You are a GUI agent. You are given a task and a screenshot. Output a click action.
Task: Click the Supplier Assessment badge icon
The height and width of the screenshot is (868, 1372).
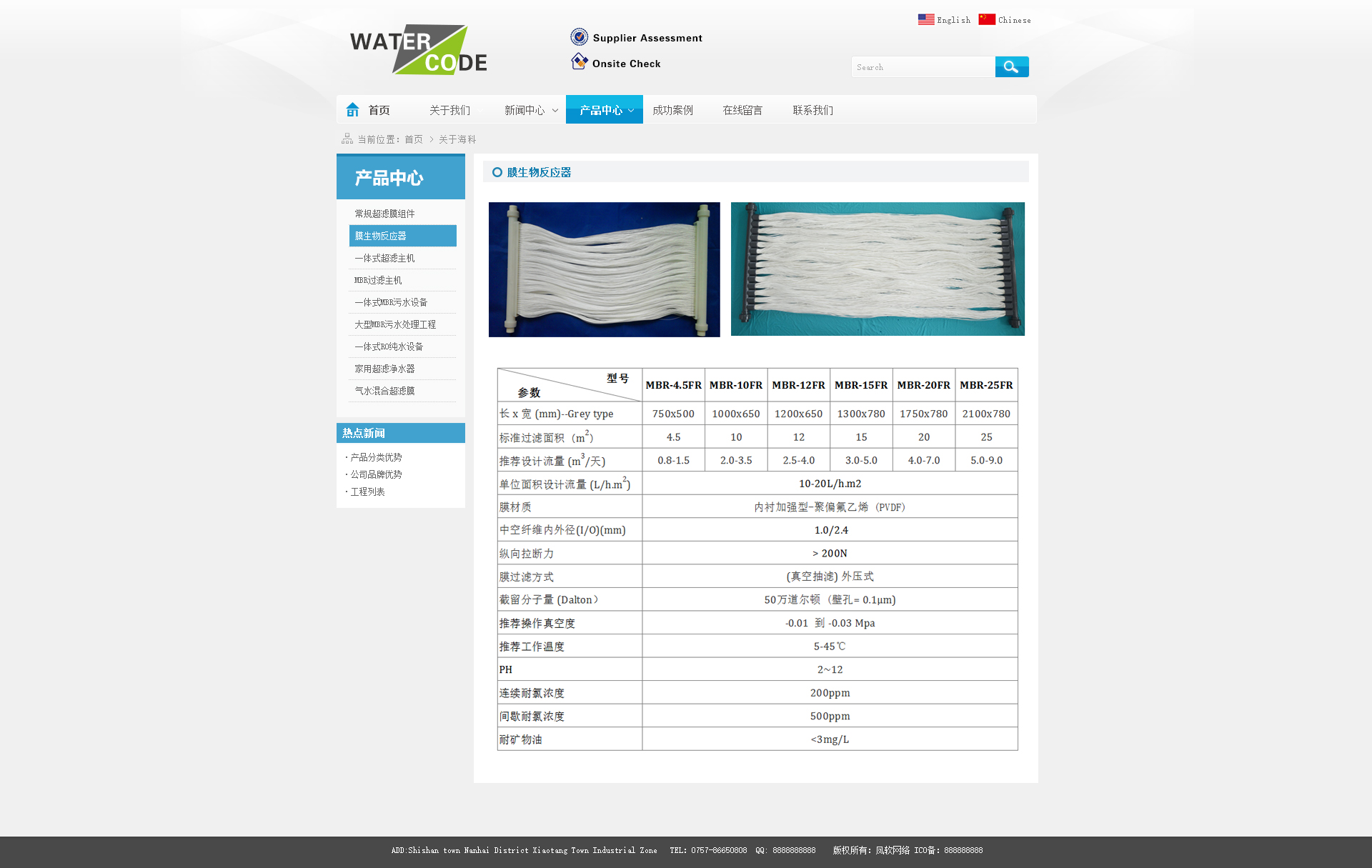[x=580, y=37]
